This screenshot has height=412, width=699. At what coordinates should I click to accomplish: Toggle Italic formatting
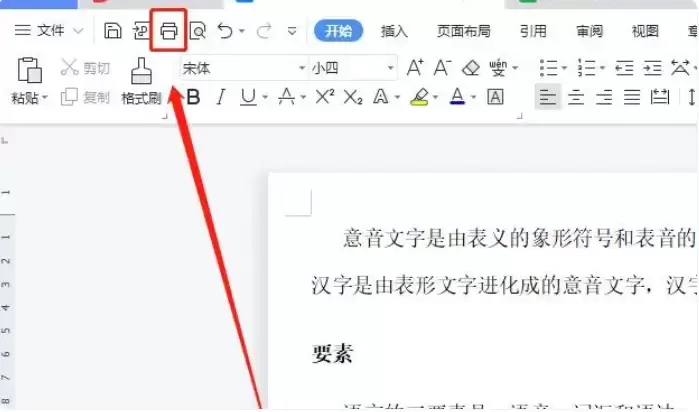221,97
